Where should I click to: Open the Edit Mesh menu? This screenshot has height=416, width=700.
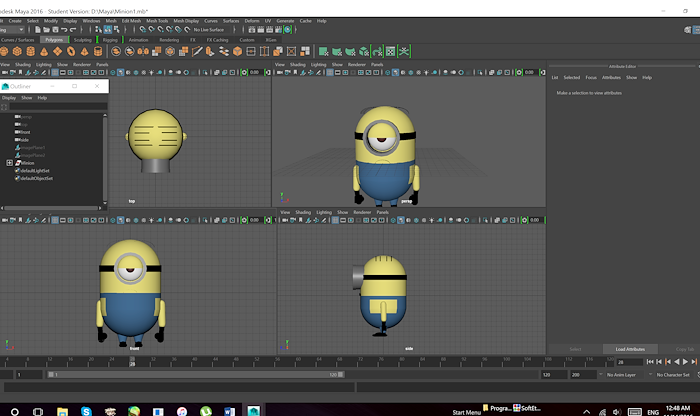pos(131,21)
